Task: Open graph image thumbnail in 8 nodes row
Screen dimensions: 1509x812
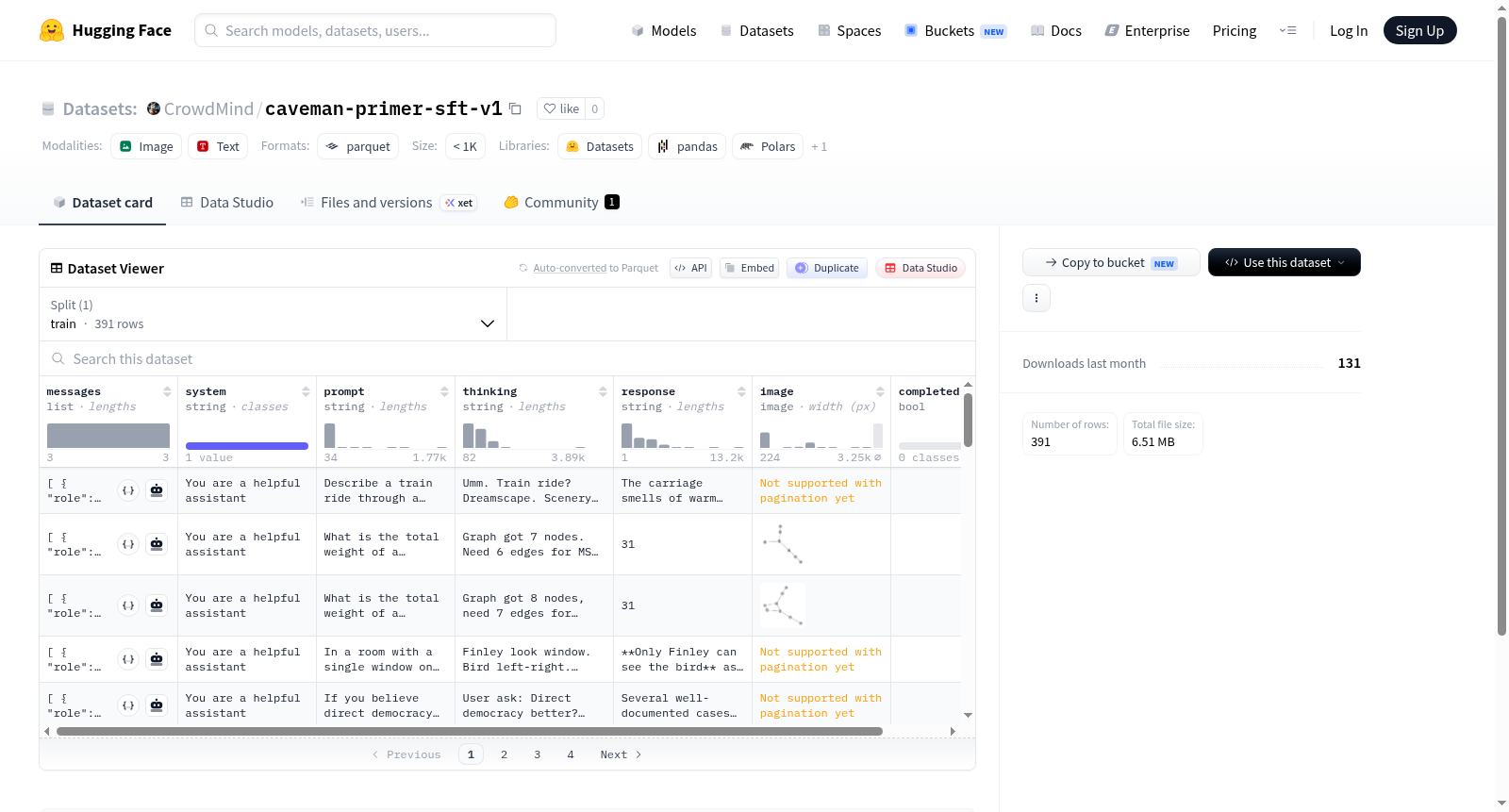Action: tap(783, 605)
